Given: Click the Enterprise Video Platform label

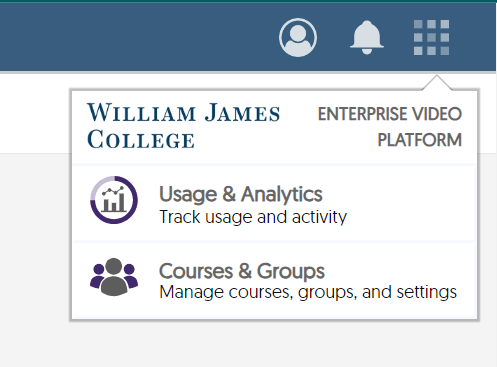Looking at the screenshot, I should [390, 127].
